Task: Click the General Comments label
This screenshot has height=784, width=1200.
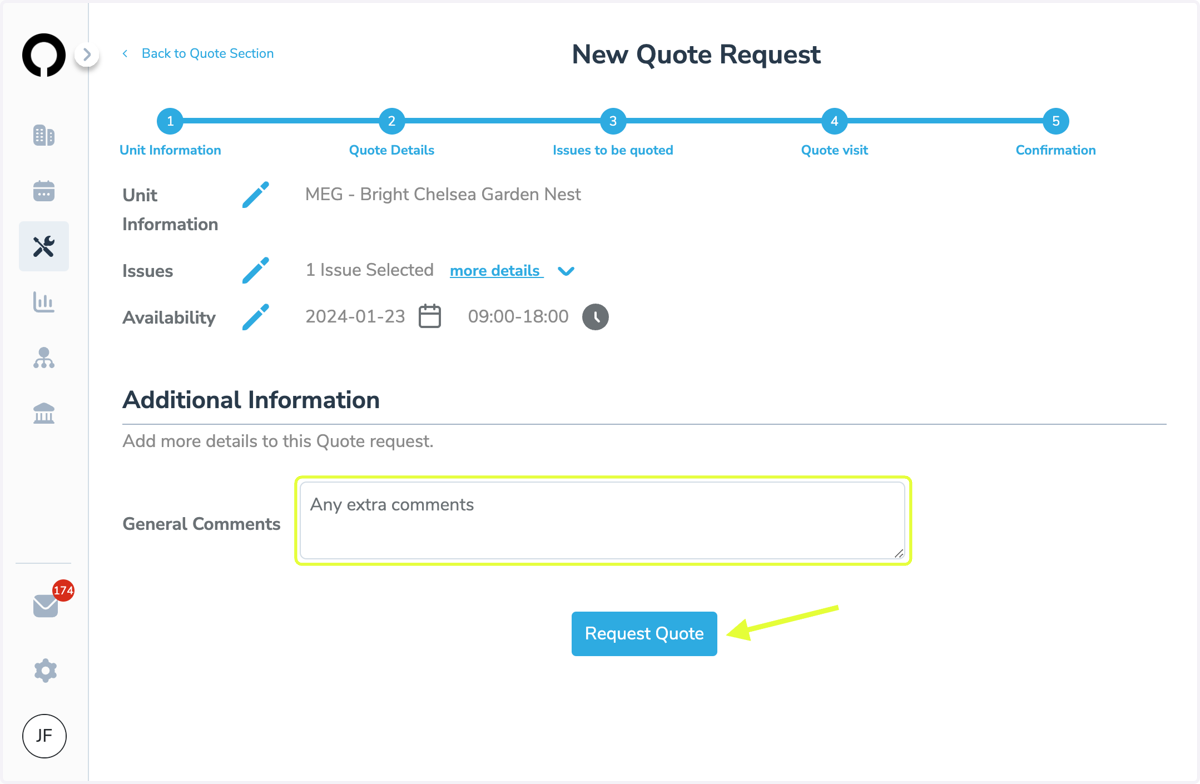Action: [201, 524]
